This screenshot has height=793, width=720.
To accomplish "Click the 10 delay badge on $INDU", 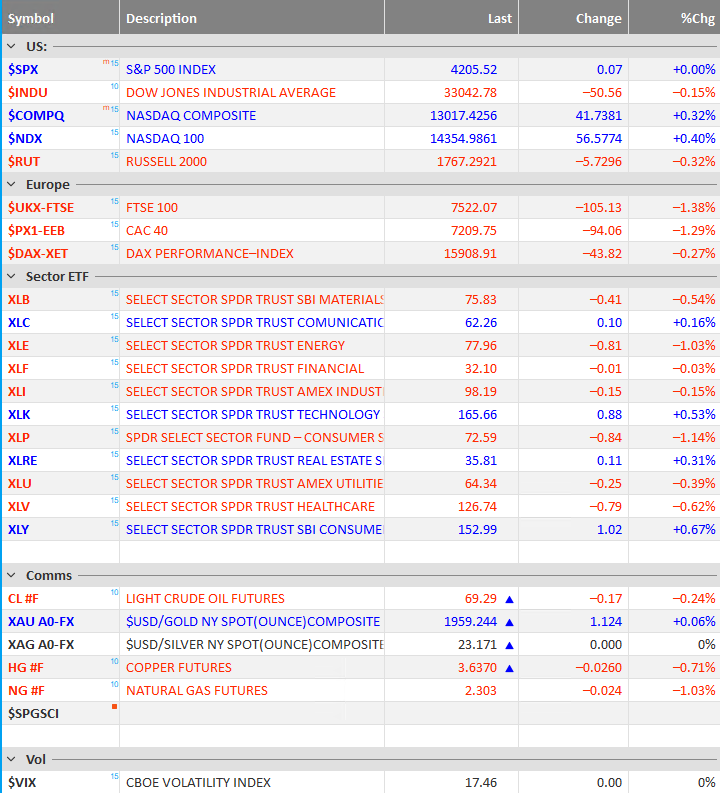I will [x=114, y=86].
